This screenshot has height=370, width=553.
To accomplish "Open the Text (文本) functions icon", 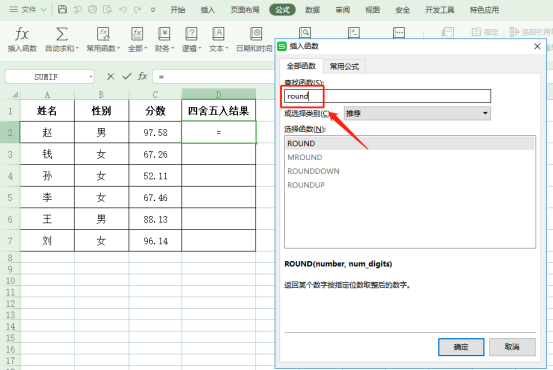I will (218, 34).
